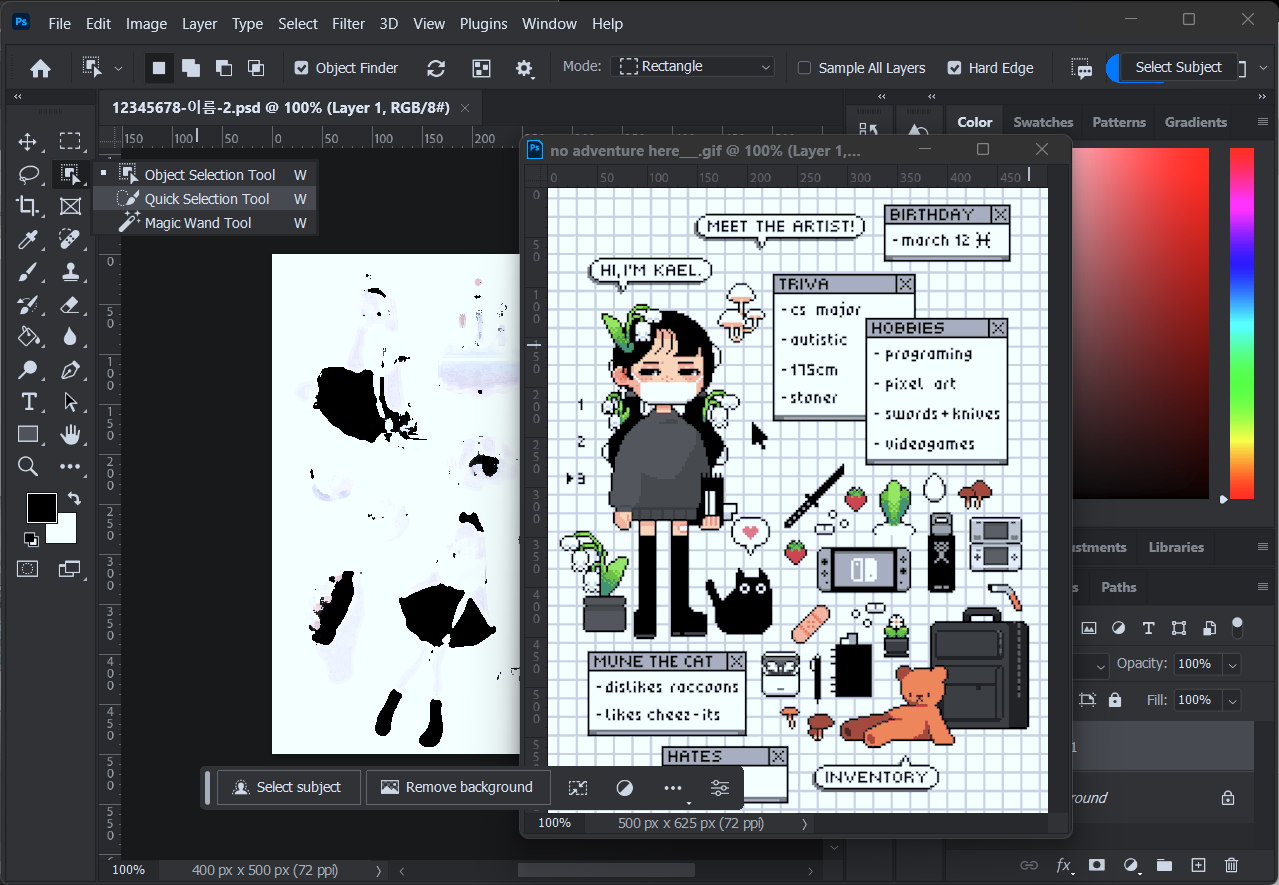
Task: Choose Quick Selection Tool from flyout
Action: coord(206,199)
